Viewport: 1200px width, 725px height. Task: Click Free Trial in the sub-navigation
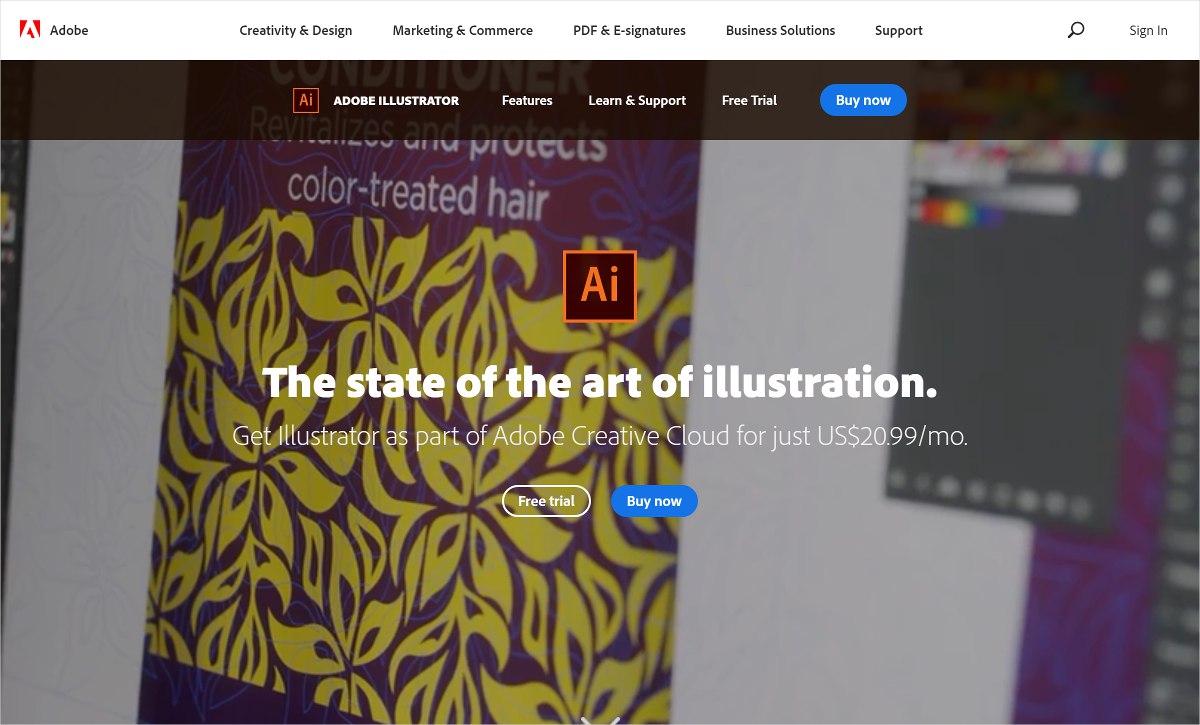click(x=749, y=100)
